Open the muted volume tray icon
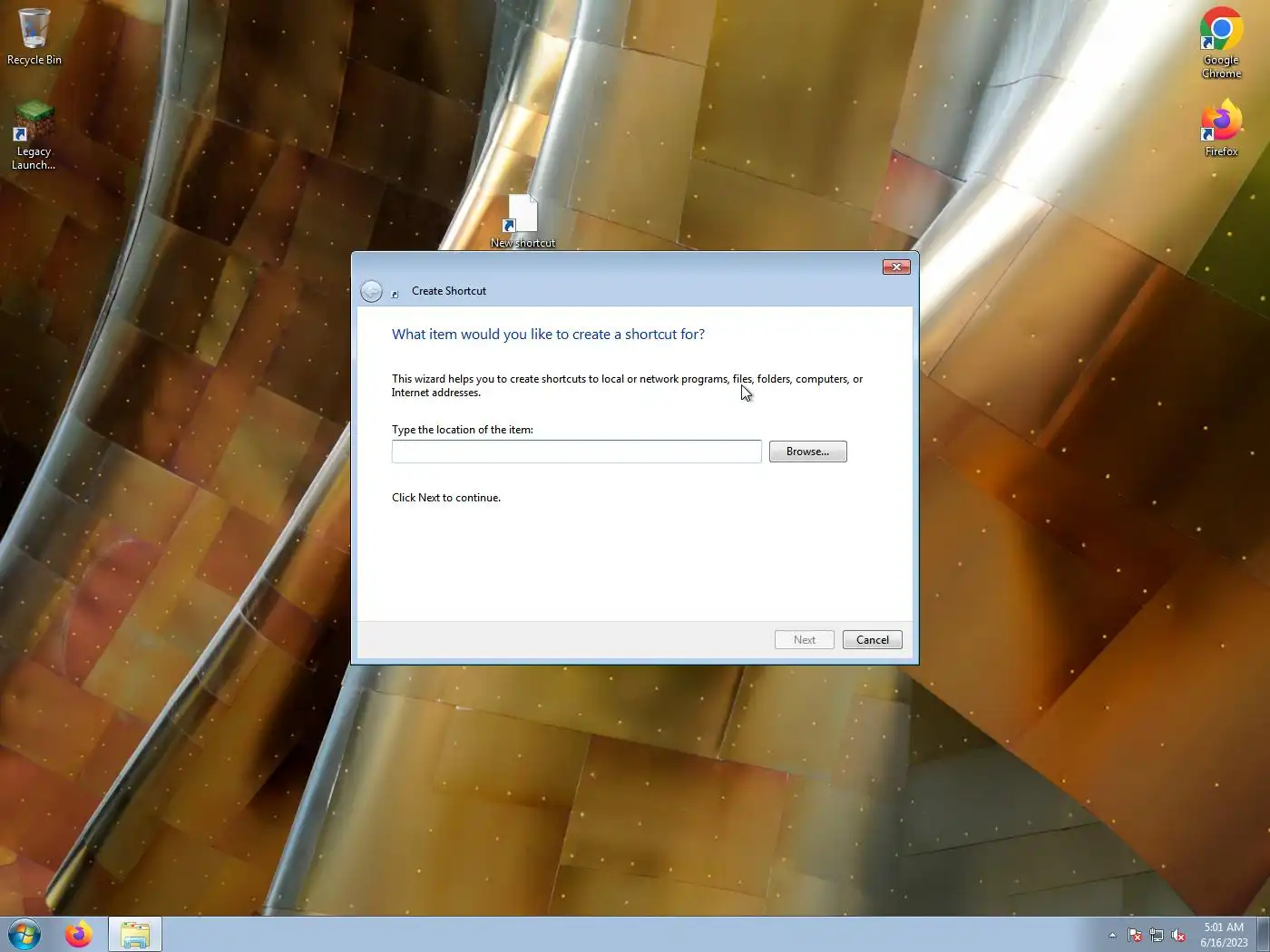This screenshot has width=1270, height=952. coord(1178,935)
